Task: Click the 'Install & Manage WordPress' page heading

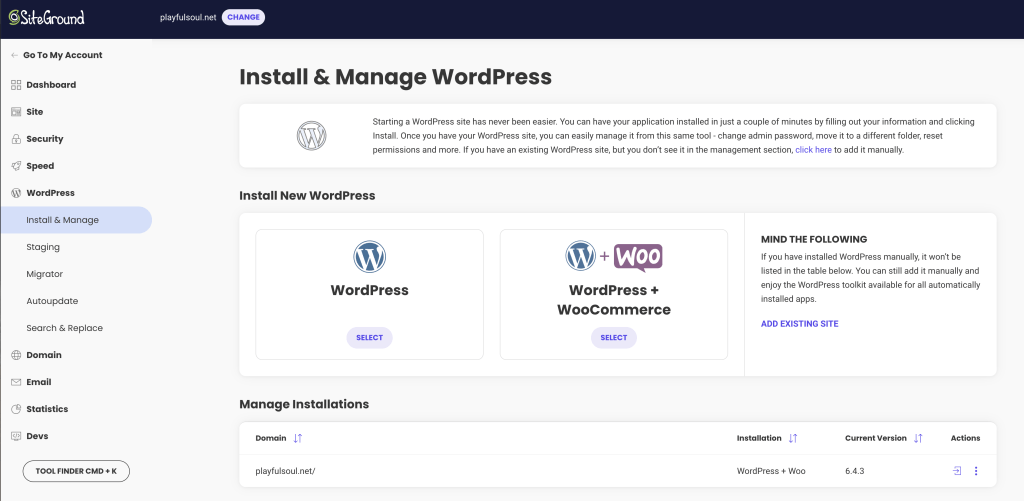Action: (x=396, y=77)
